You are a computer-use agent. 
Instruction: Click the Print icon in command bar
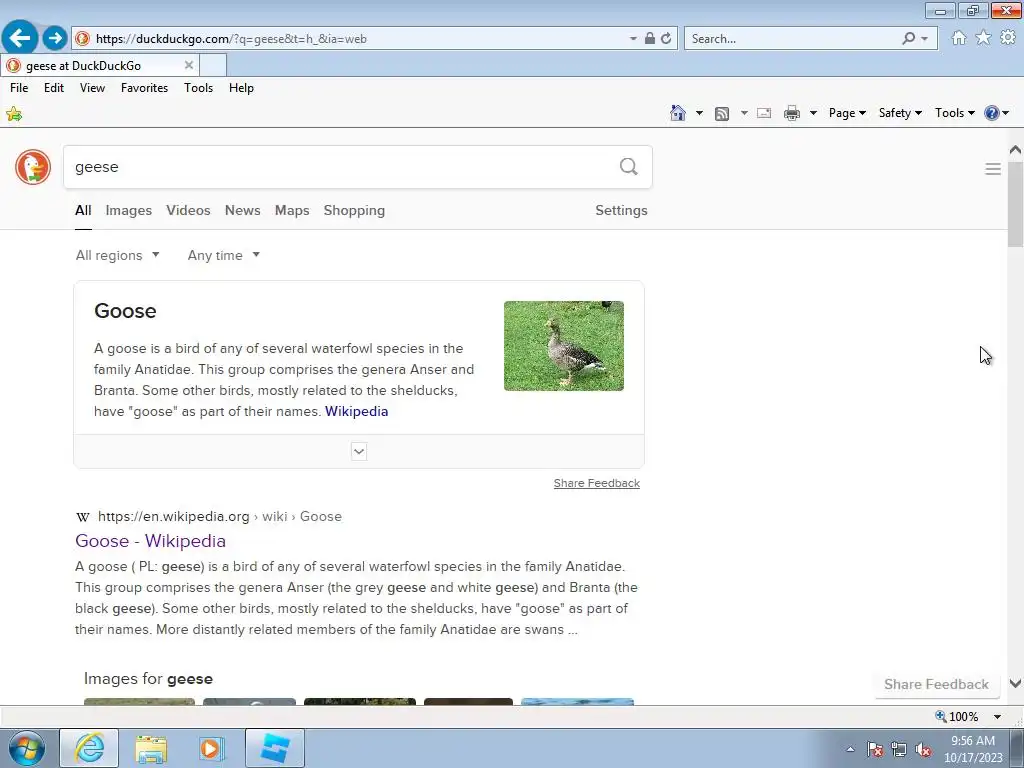(792, 113)
